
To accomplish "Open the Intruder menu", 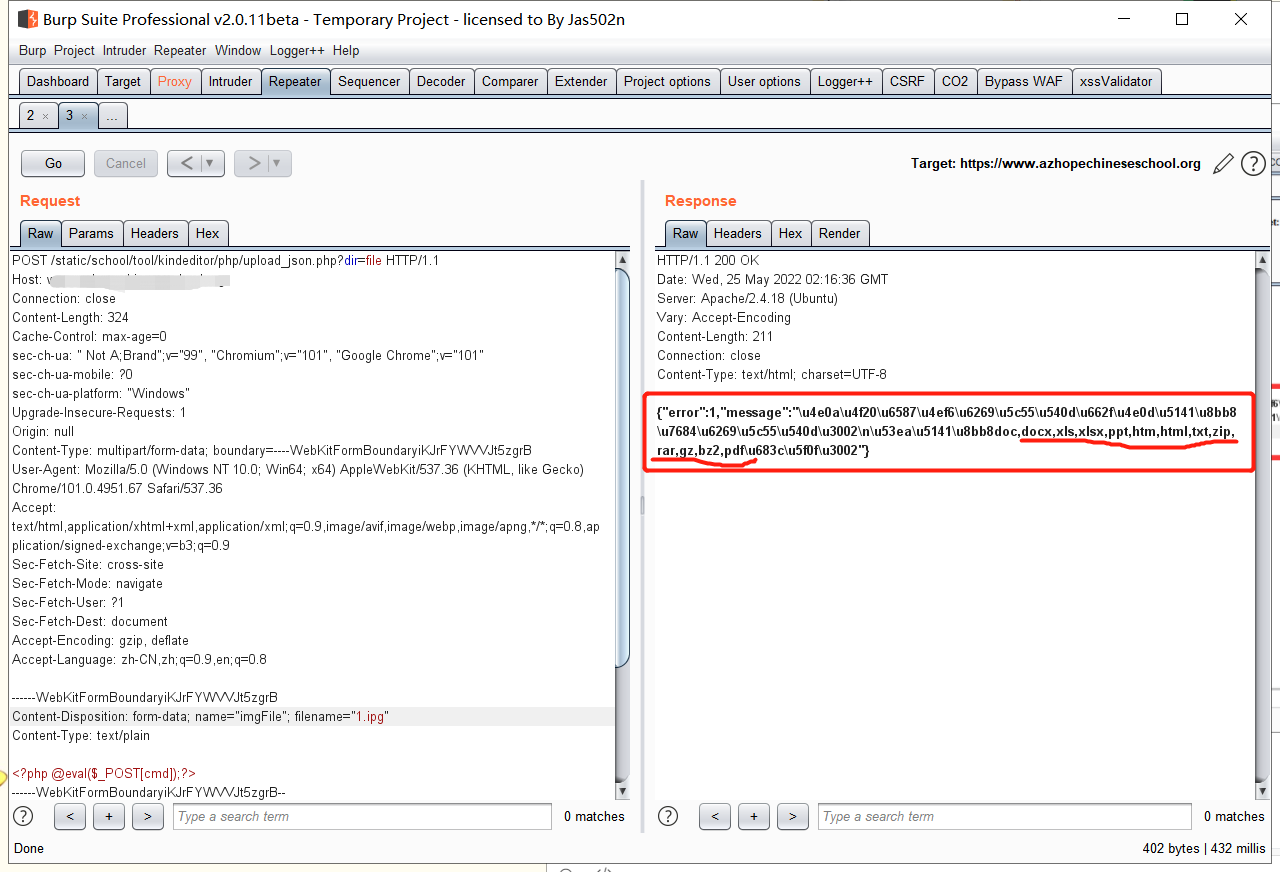I will pyautogui.click(x=123, y=50).
